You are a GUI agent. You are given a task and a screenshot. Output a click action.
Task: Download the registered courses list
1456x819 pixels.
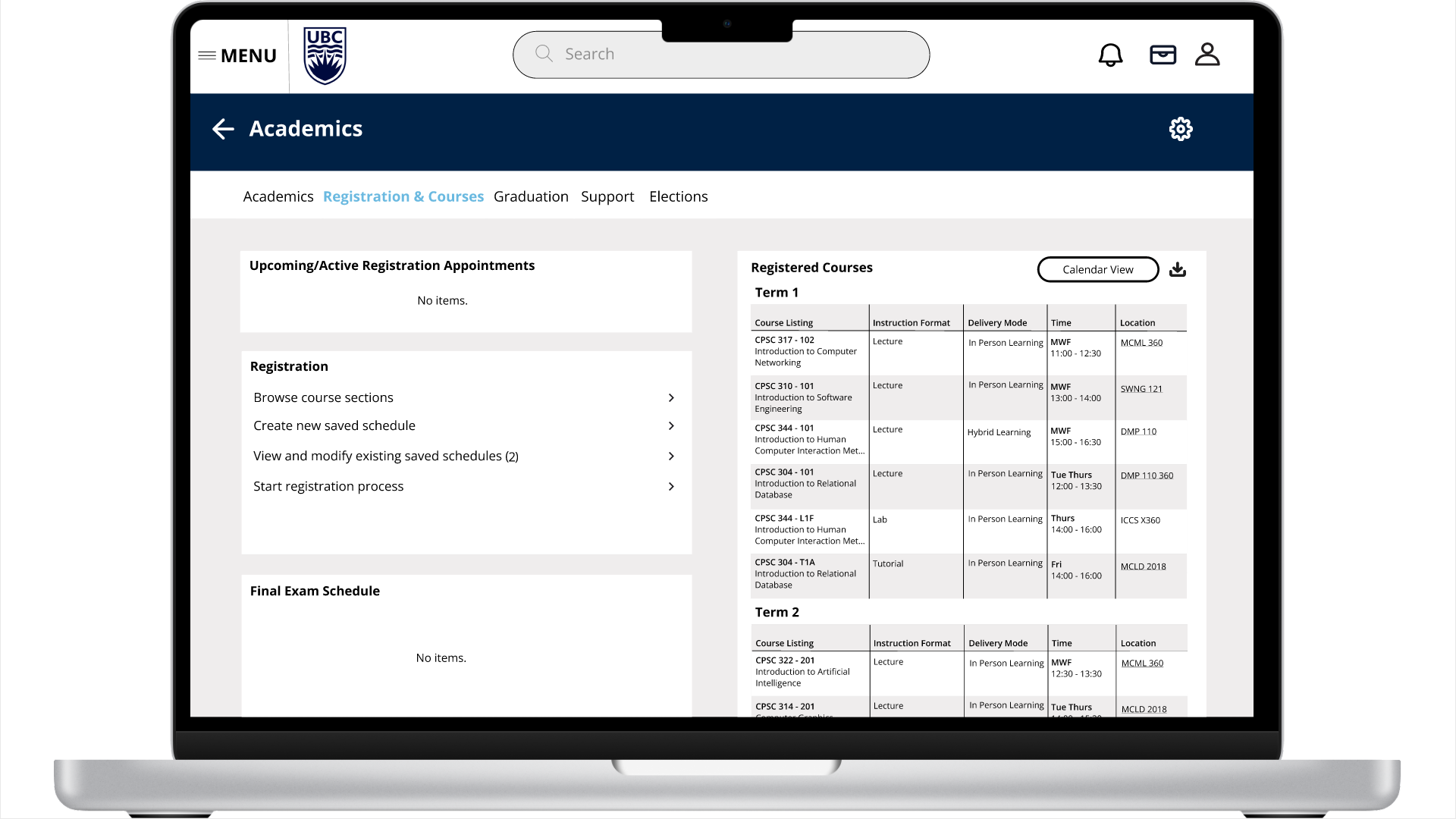click(x=1178, y=269)
